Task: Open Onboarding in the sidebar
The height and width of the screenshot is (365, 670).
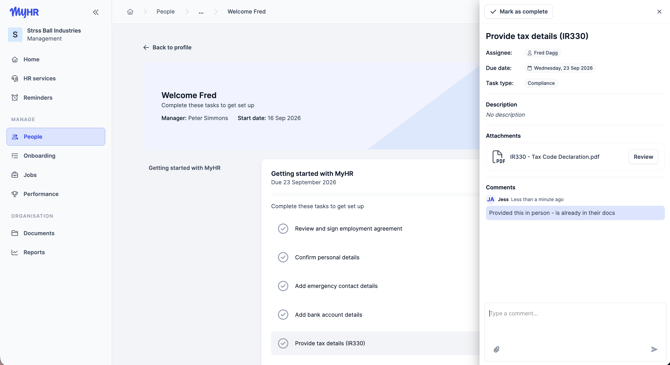Action: pos(56,156)
